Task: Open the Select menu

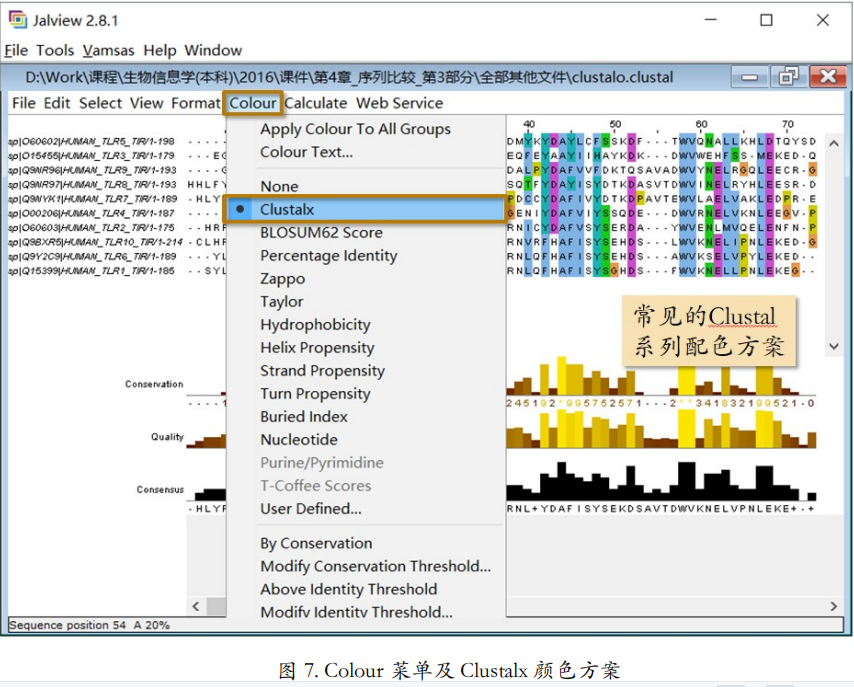Action: pyautogui.click(x=100, y=103)
